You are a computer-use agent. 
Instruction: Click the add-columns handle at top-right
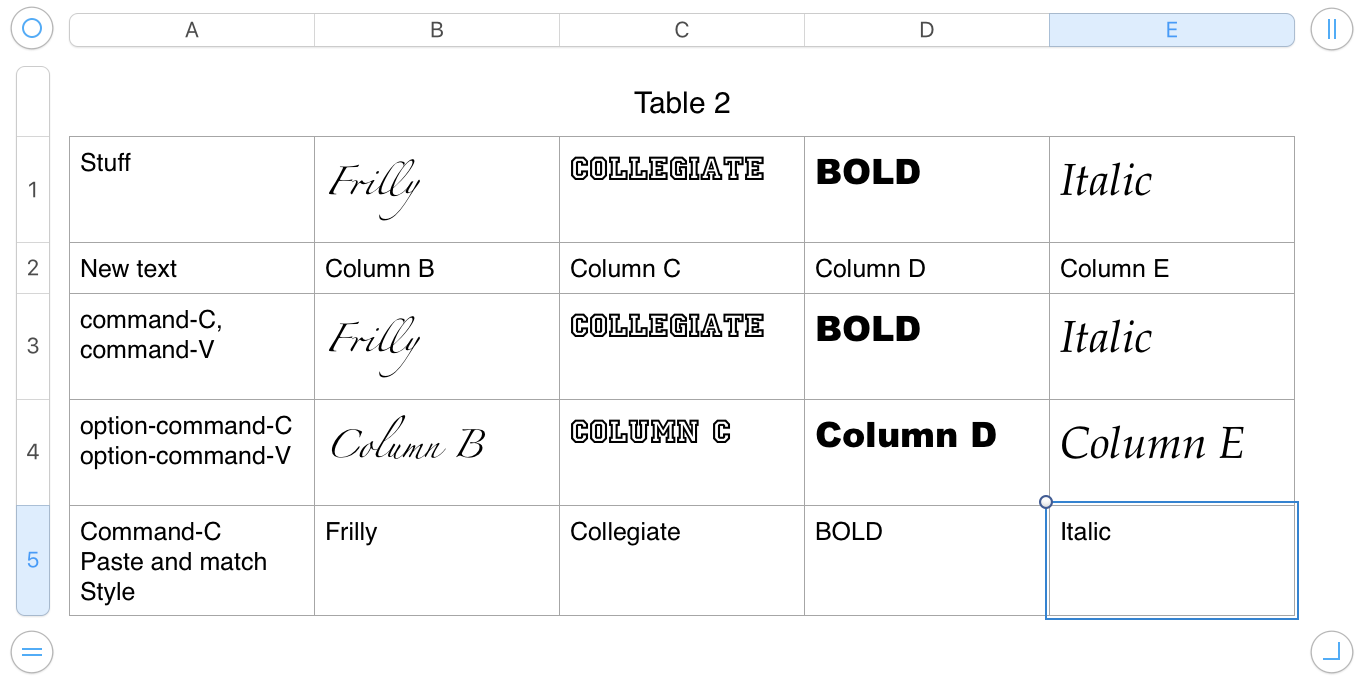(x=1331, y=29)
